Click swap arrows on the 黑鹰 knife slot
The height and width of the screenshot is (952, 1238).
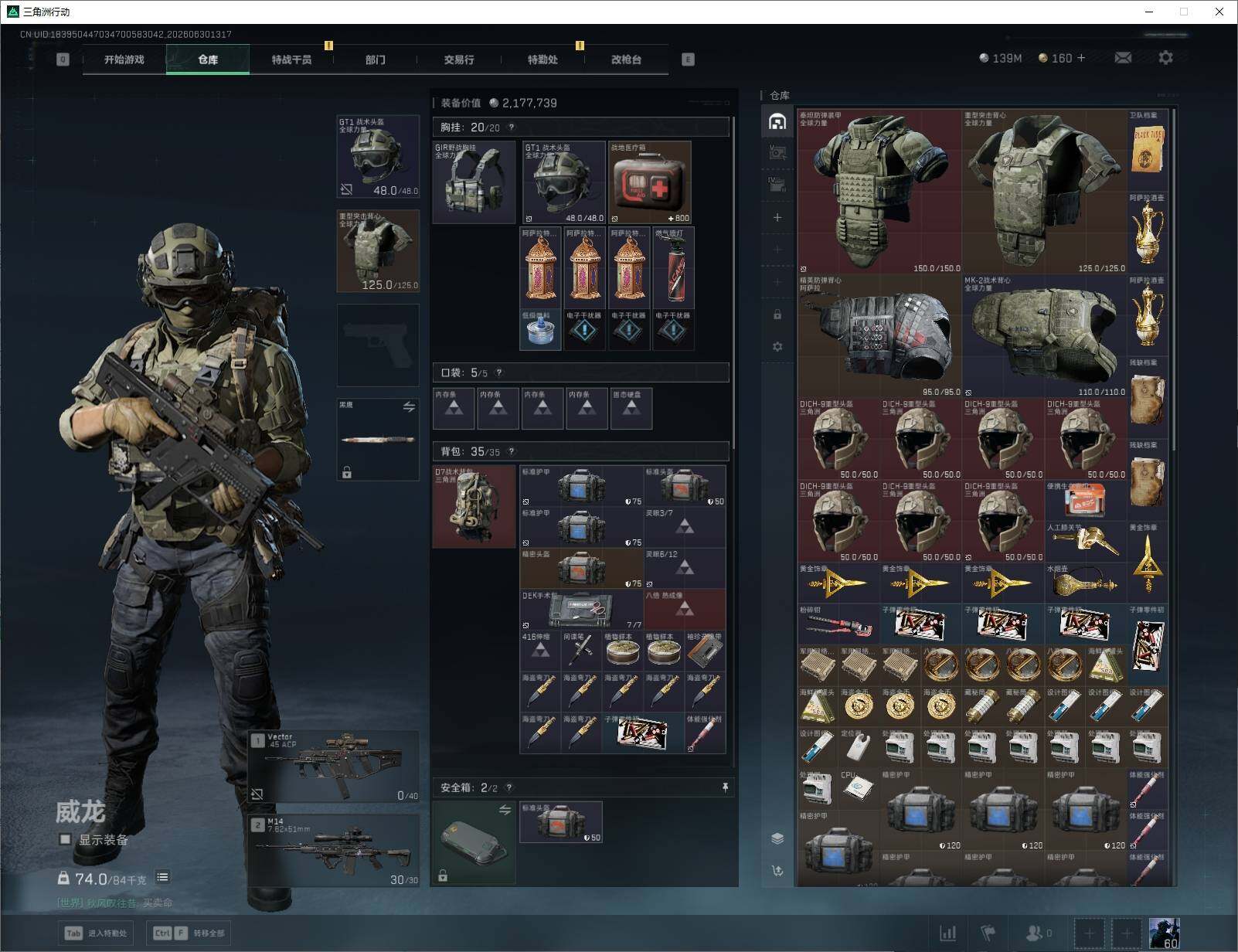pyautogui.click(x=409, y=406)
